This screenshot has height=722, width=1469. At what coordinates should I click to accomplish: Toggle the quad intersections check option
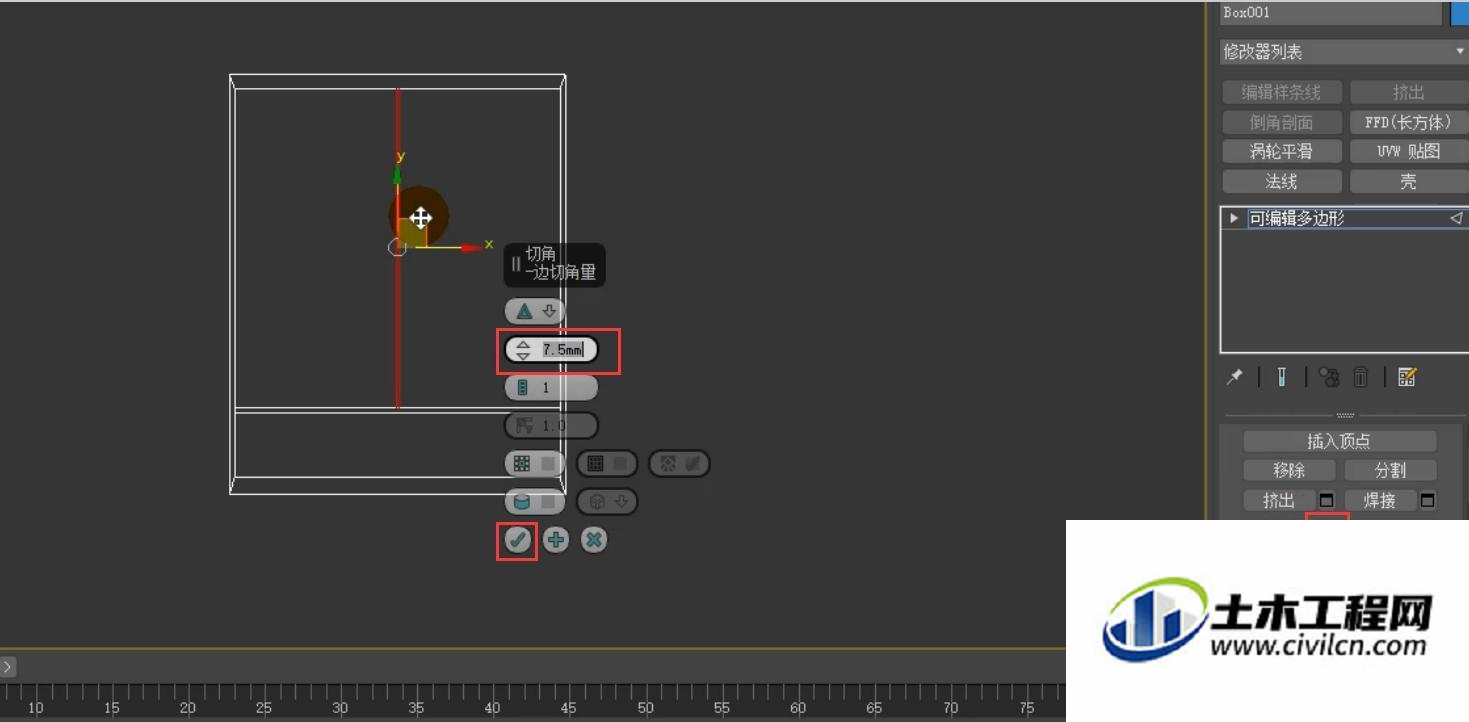click(680, 464)
